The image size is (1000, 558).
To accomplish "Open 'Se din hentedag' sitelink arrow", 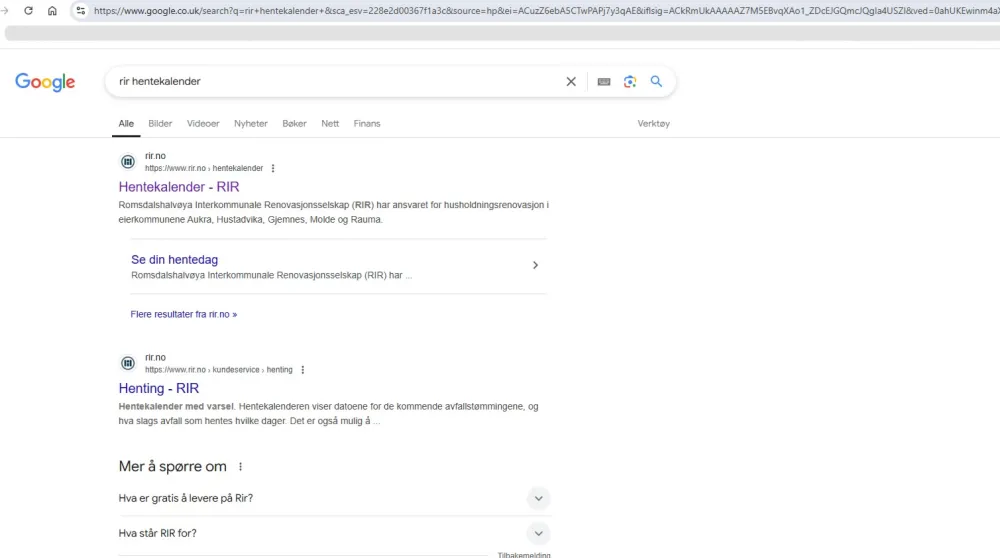I will point(535,266).
